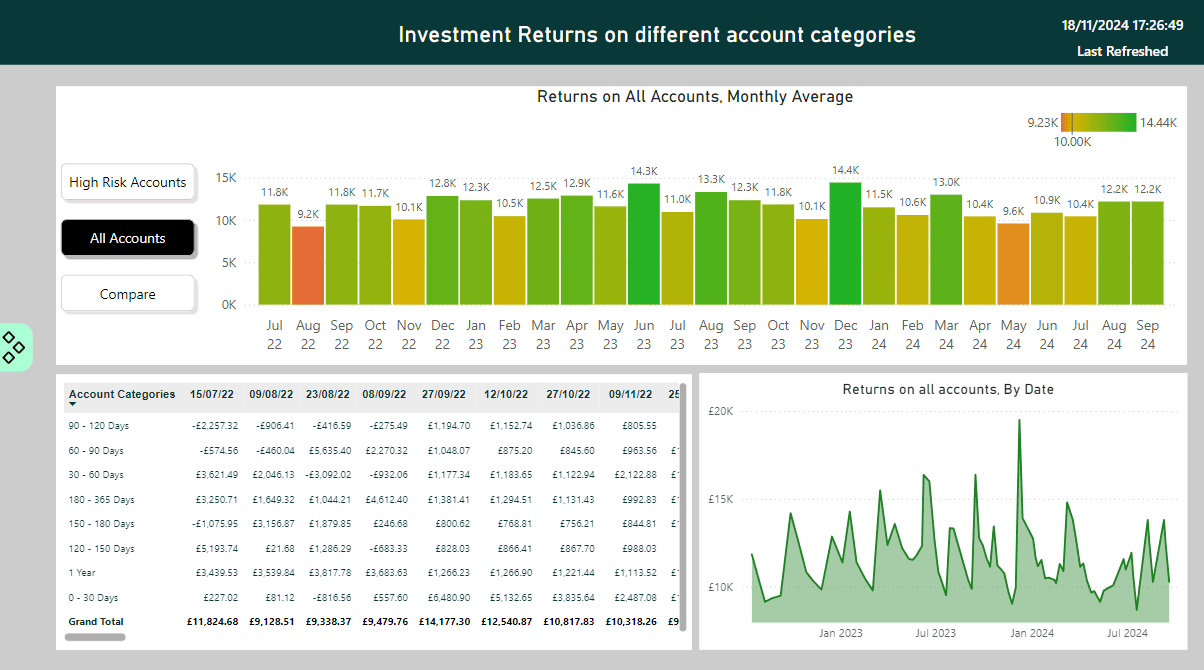
Task: Click the highest peak in line chart
Action: (1019, 421)
